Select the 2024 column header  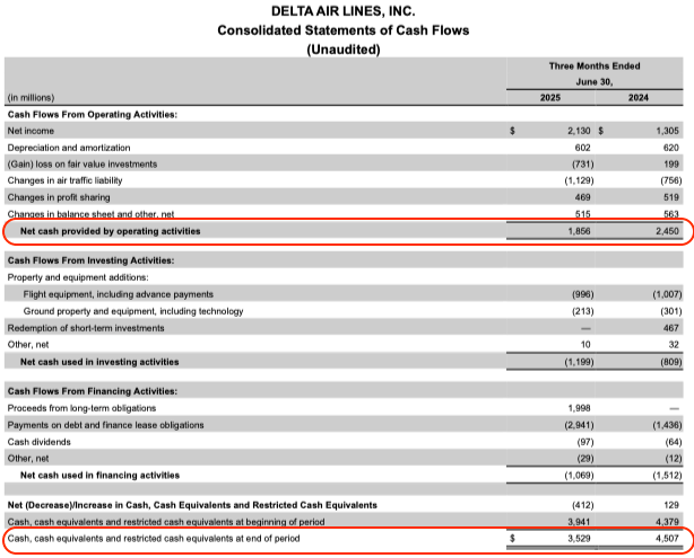coord(637,98)
